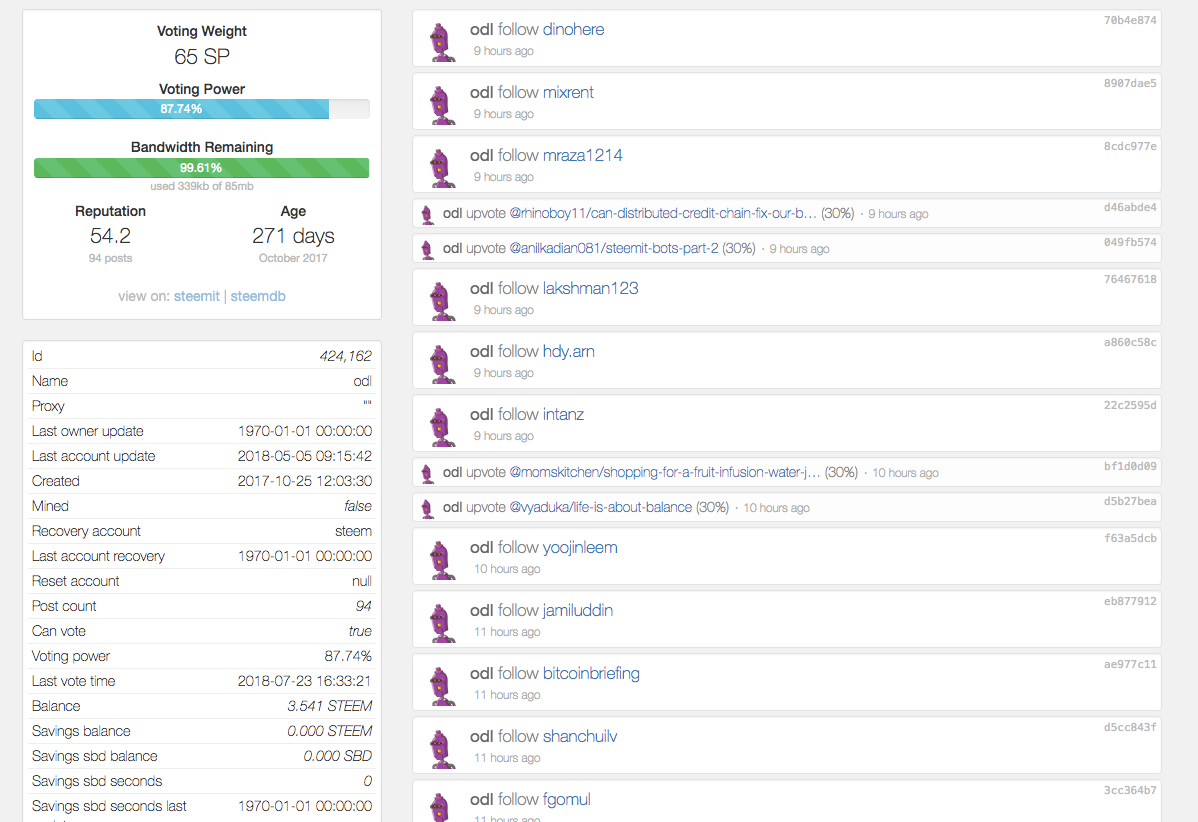The image size is (1198, 822).
Task: Click the Savings sbd balance value 0.000 SBD
Action: pos(337,756)
